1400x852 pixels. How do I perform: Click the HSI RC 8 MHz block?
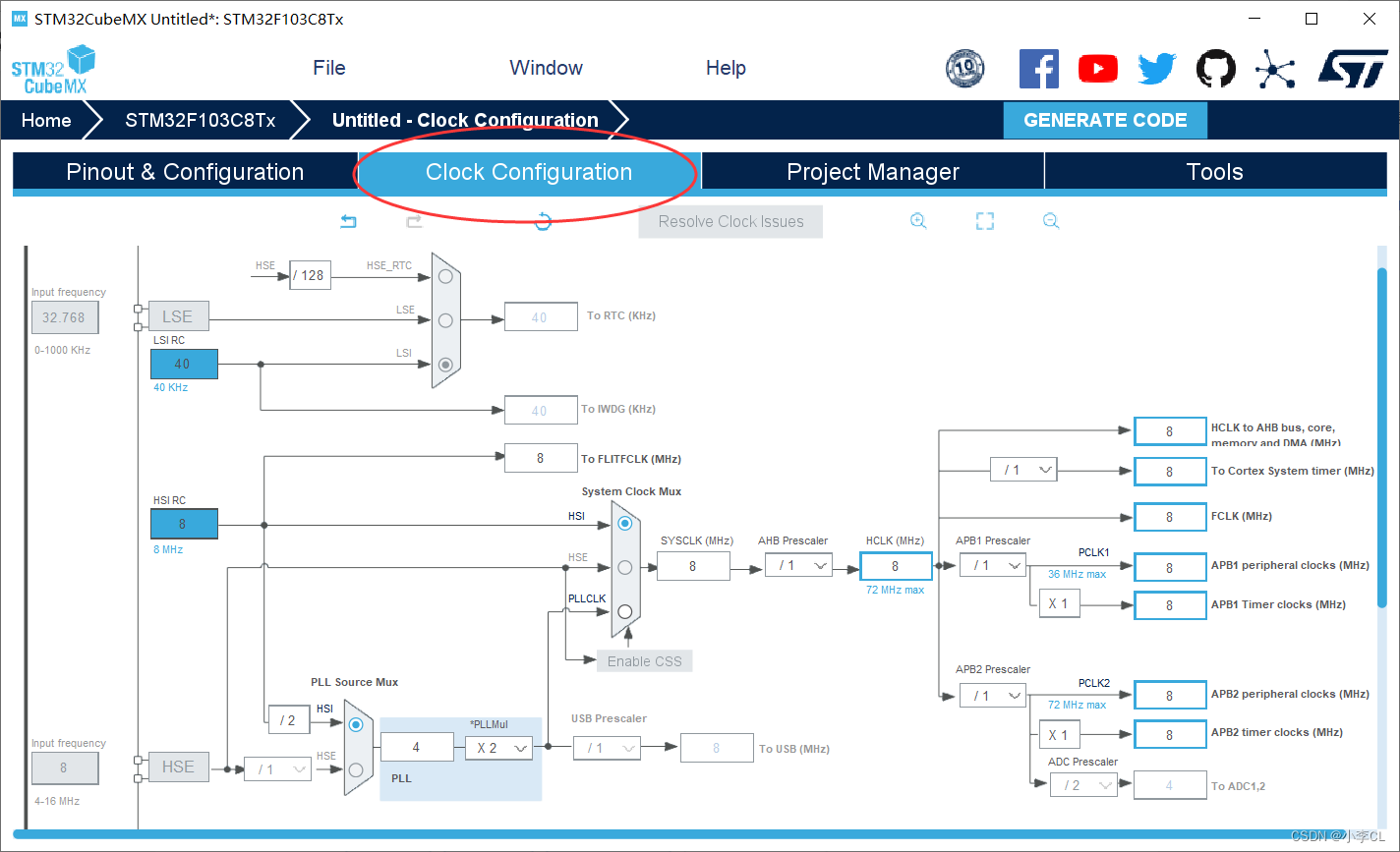click(x=184, y=524)
